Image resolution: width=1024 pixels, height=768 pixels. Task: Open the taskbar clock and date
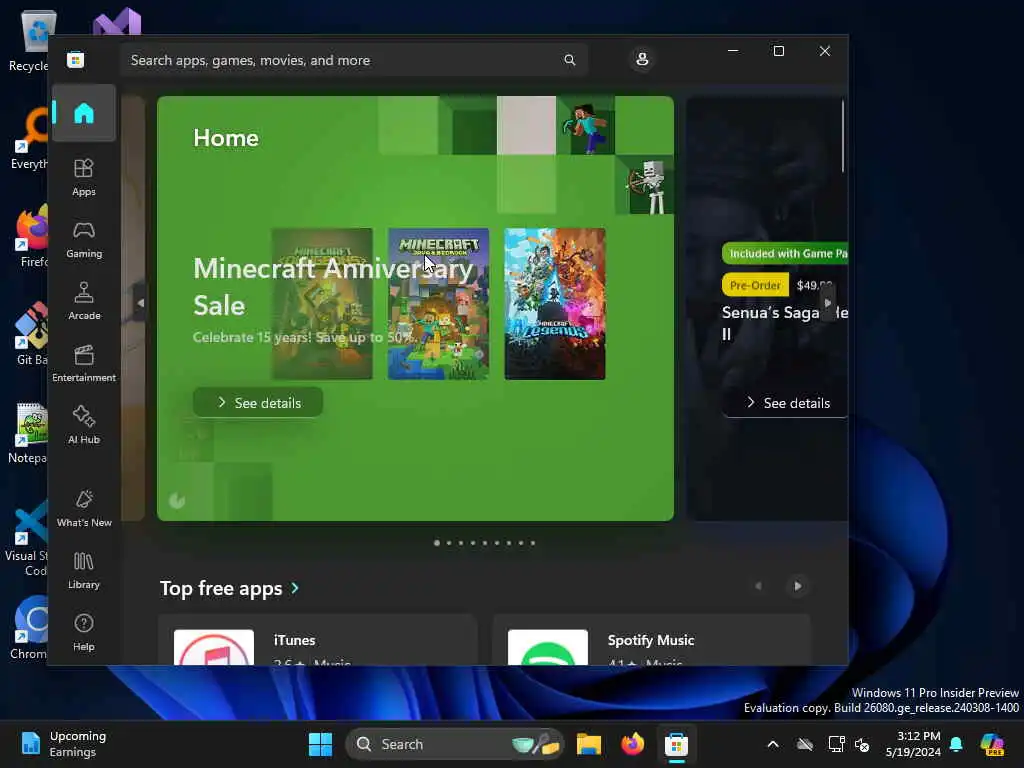click(913, 744)
